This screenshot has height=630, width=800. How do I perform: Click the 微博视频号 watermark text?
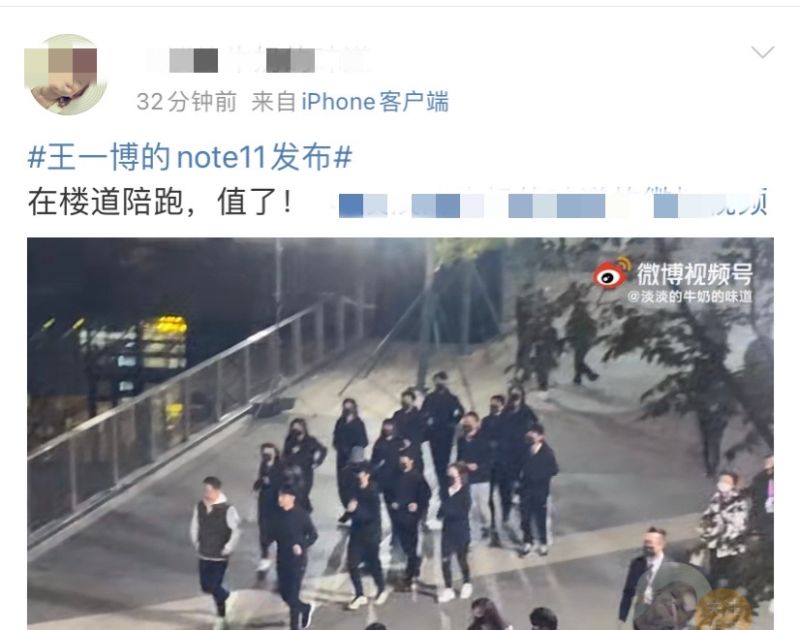click(x=694, y=274)
